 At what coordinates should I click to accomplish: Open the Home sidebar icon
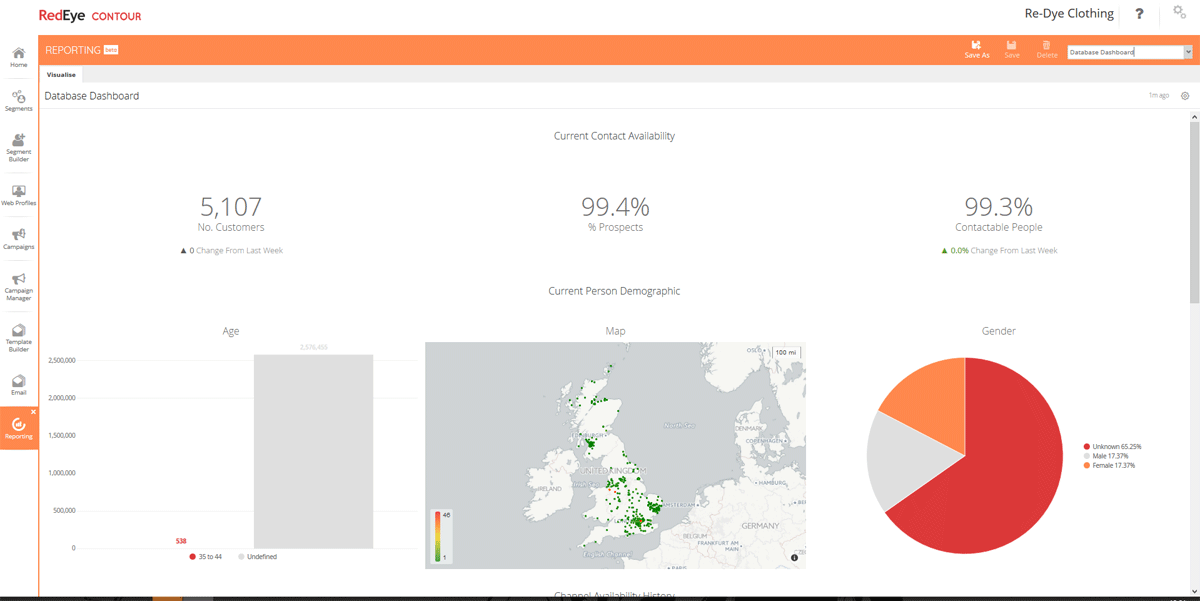(x=18, y=57)
